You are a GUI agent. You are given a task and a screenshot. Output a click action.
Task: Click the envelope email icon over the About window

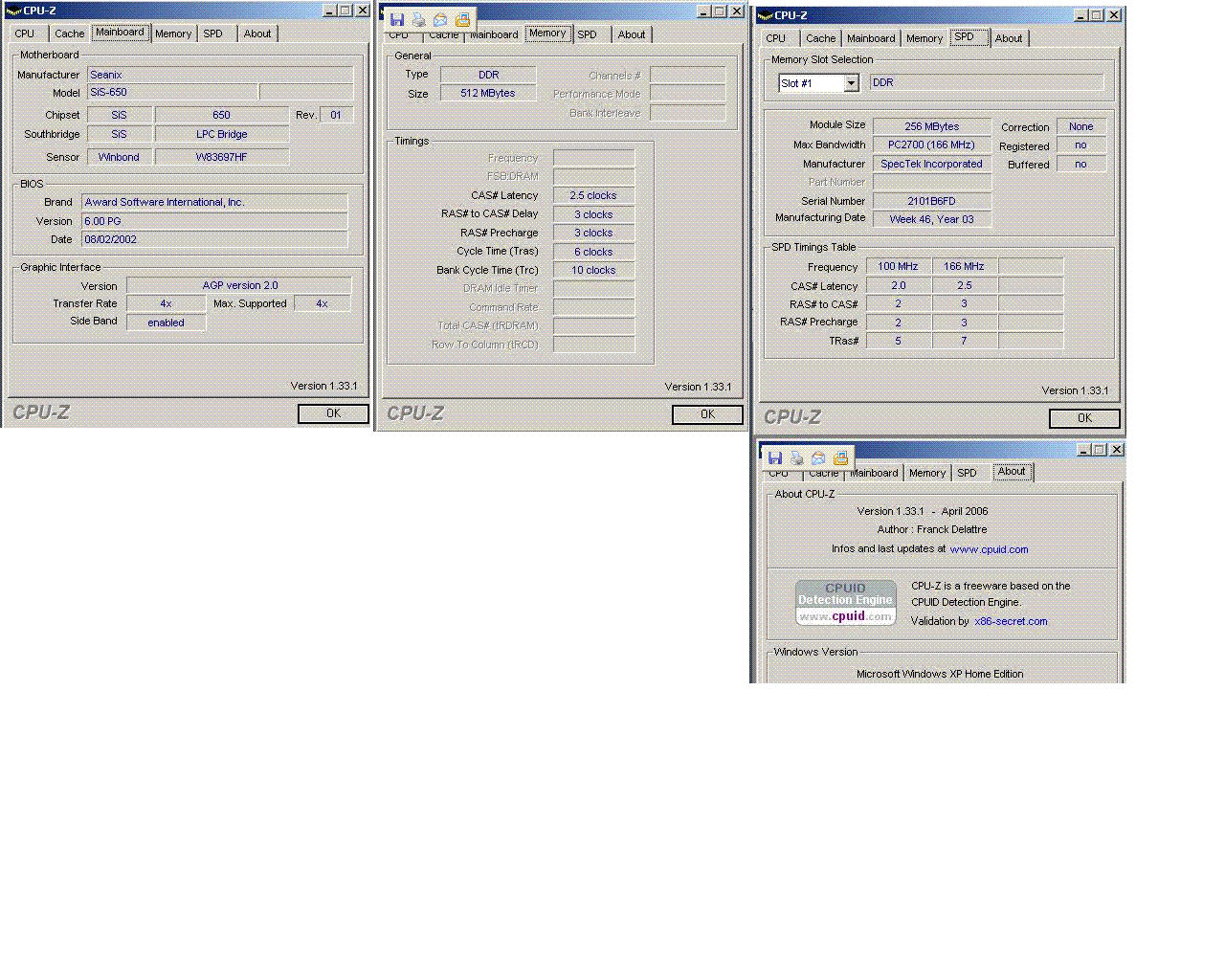pos(818,458)
